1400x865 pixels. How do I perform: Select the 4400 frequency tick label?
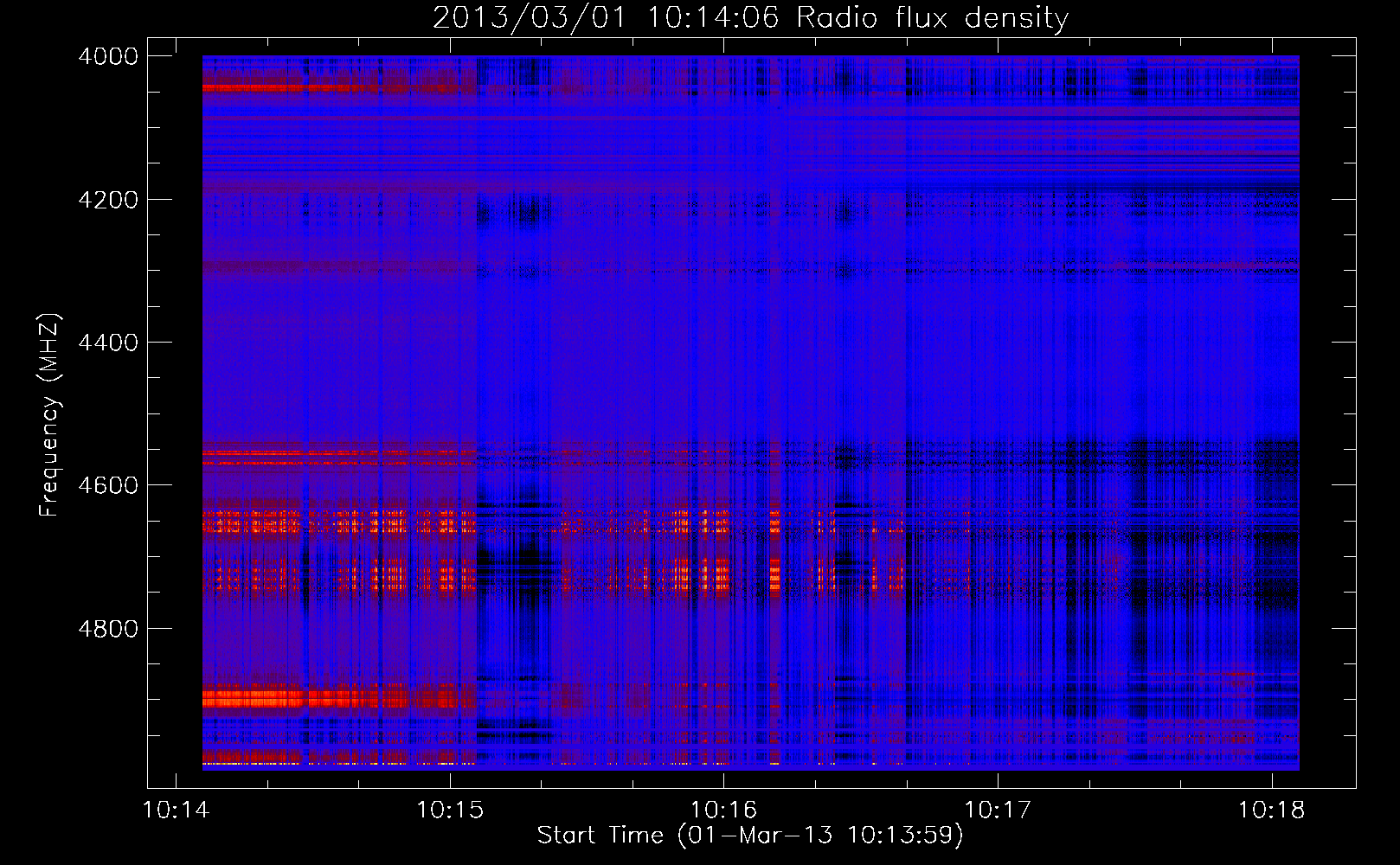(108, 343)
